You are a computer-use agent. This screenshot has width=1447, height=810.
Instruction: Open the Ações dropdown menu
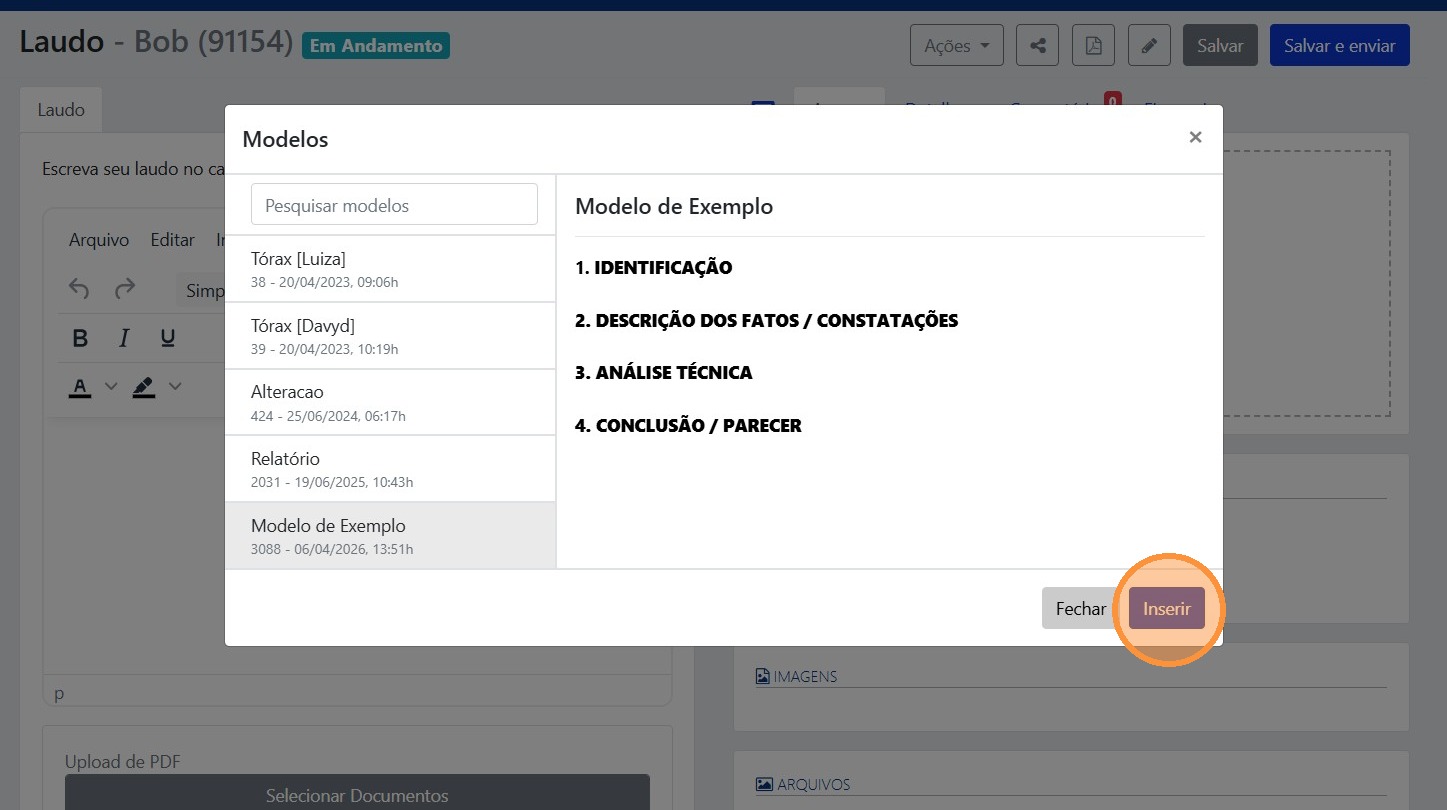(955, 45)
